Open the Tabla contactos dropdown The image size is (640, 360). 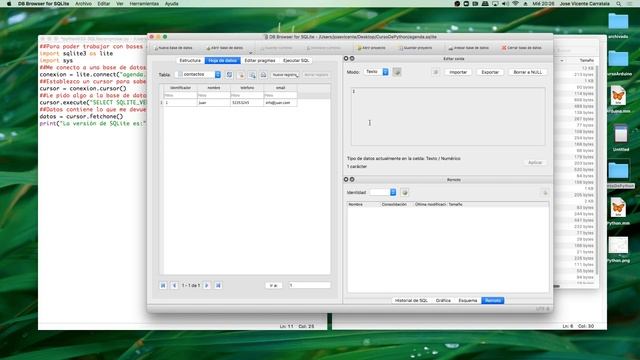pyautogui.click(x=198, y=74)
